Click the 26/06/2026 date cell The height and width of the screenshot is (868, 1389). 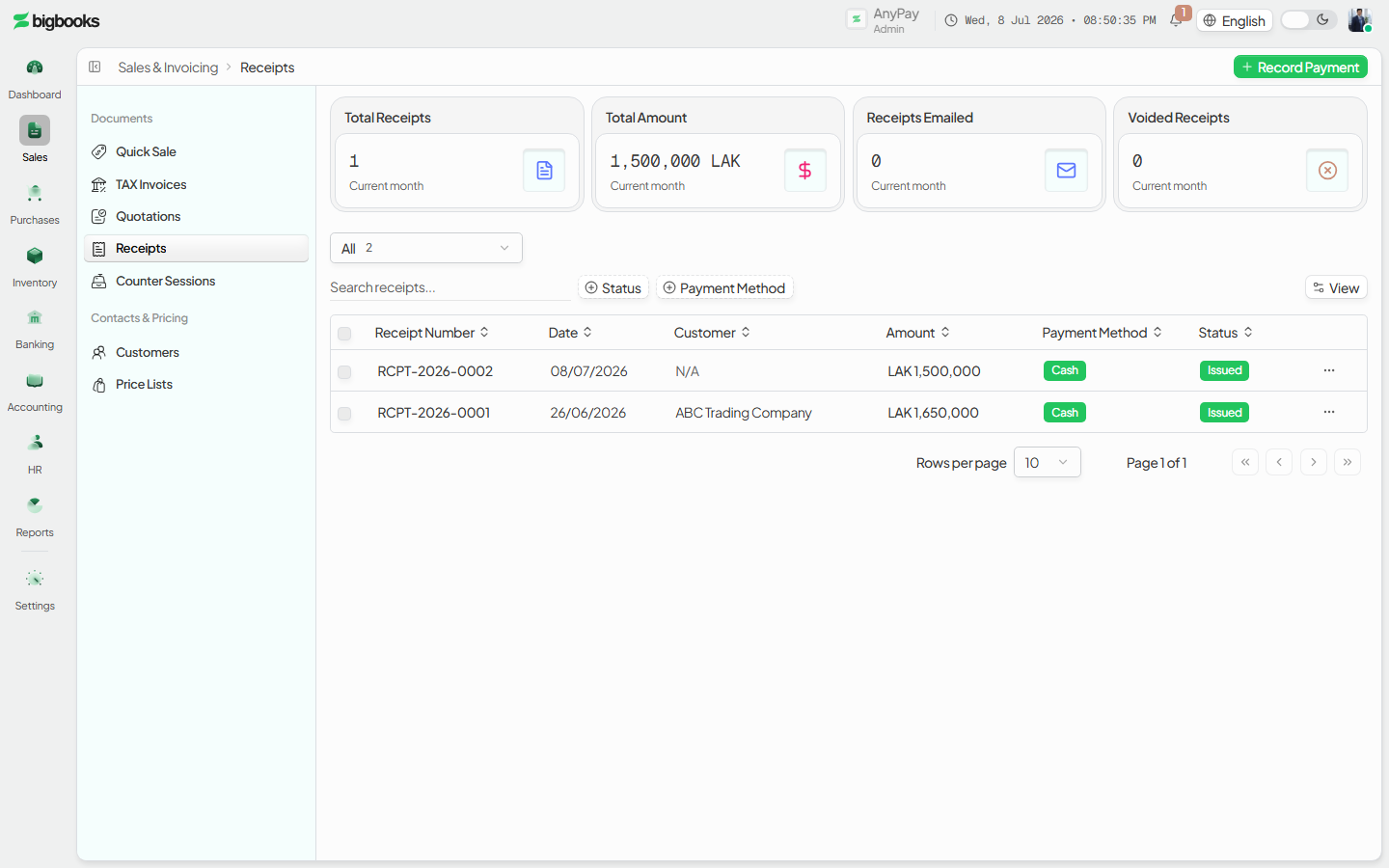pos(588,413)
